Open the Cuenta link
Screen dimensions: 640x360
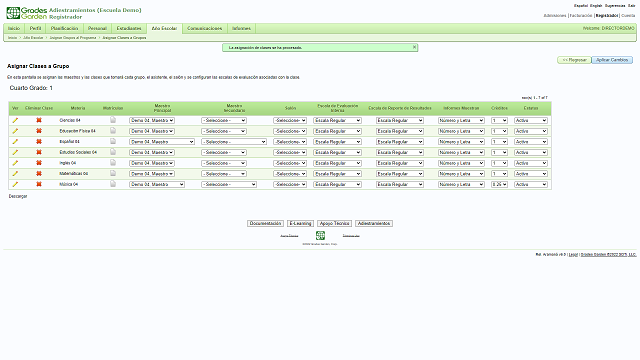[628, 16]
